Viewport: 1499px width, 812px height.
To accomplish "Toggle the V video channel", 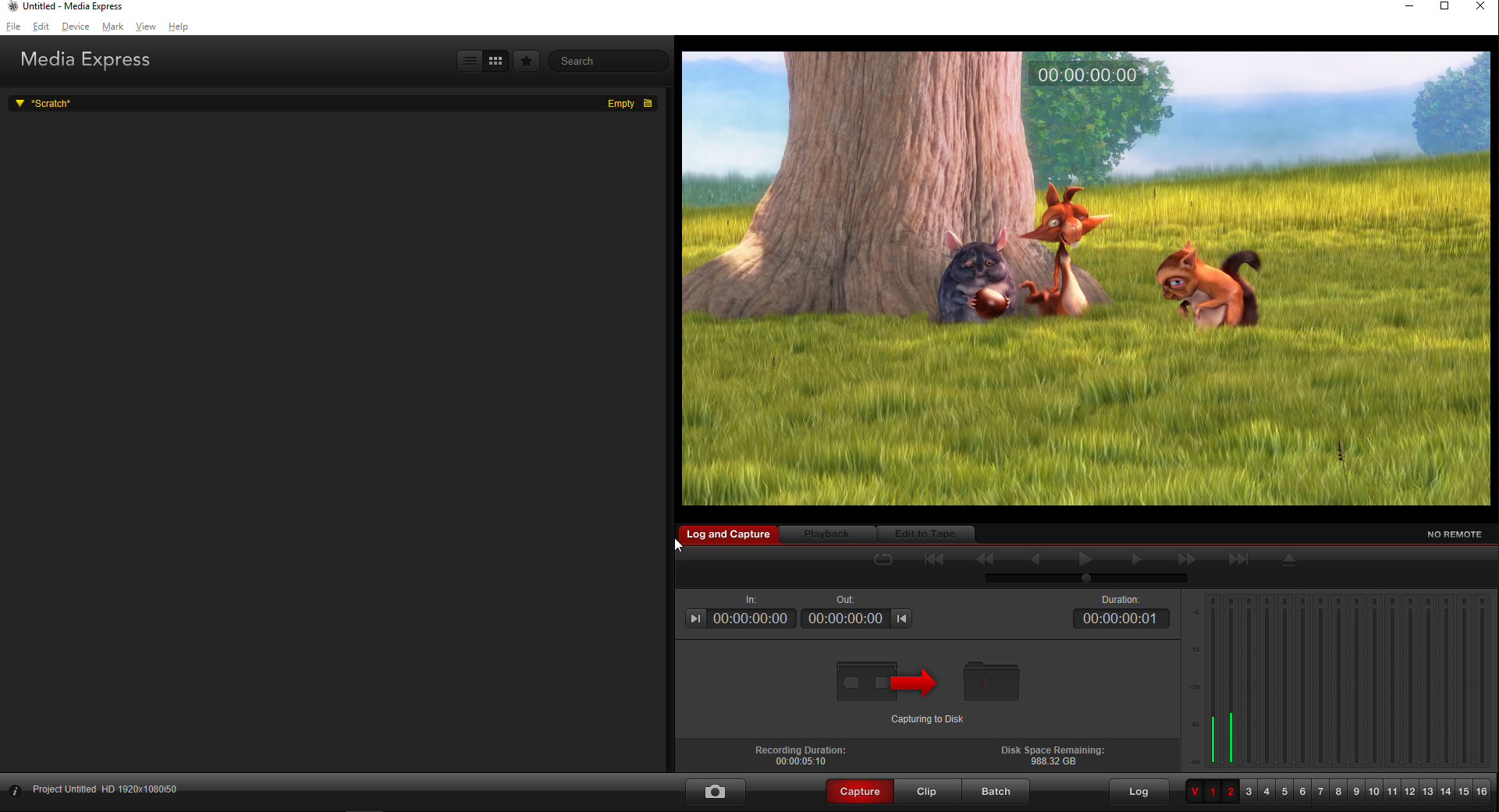I will [x=1195, y=792].
